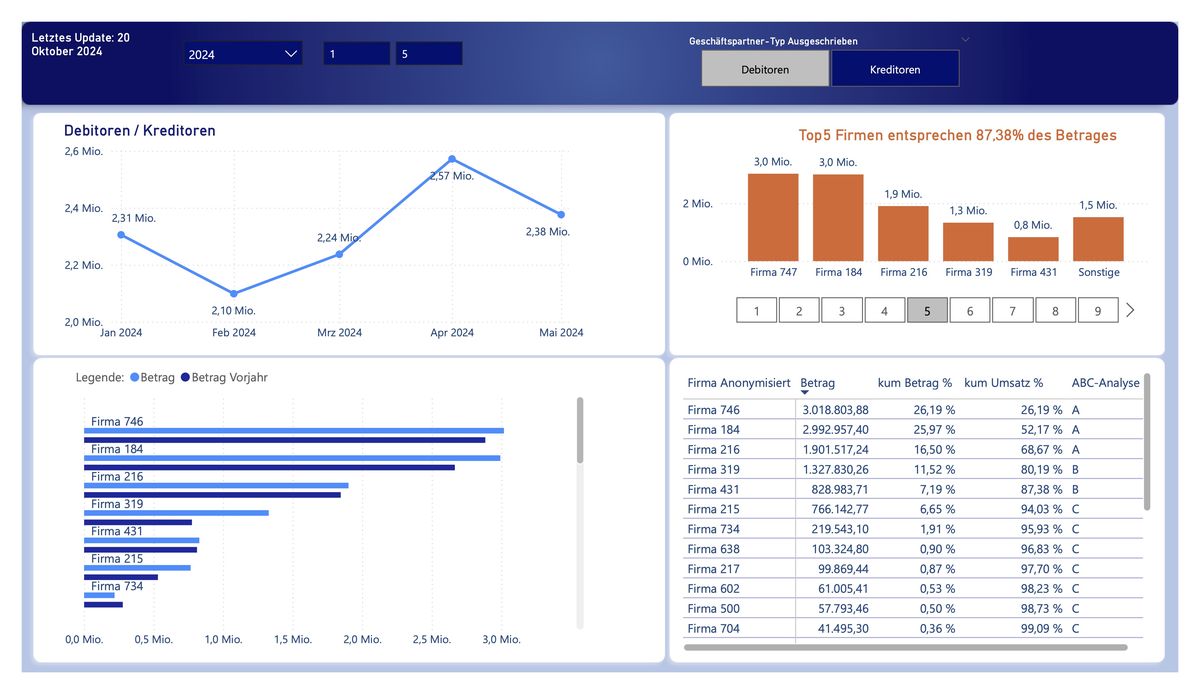Click Firma 319 light blue Betrag bar
The image size is (1200, 694).
[x=176, y=513]
